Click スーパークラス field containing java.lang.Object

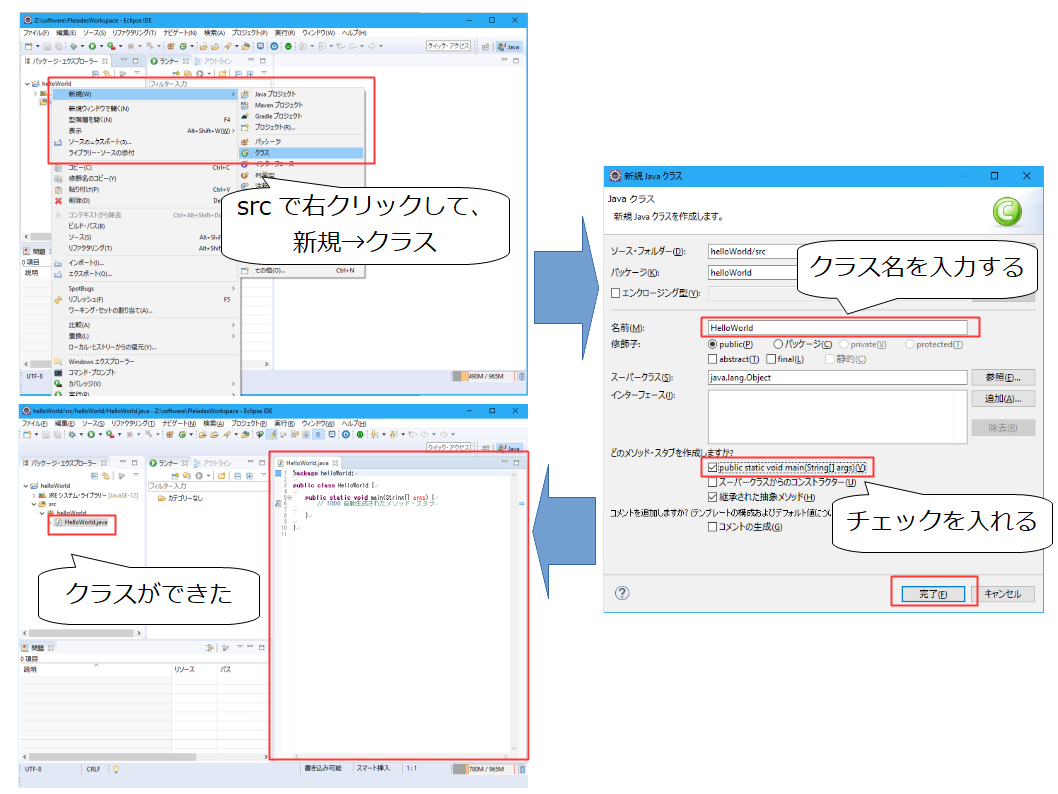pos(837,378)
